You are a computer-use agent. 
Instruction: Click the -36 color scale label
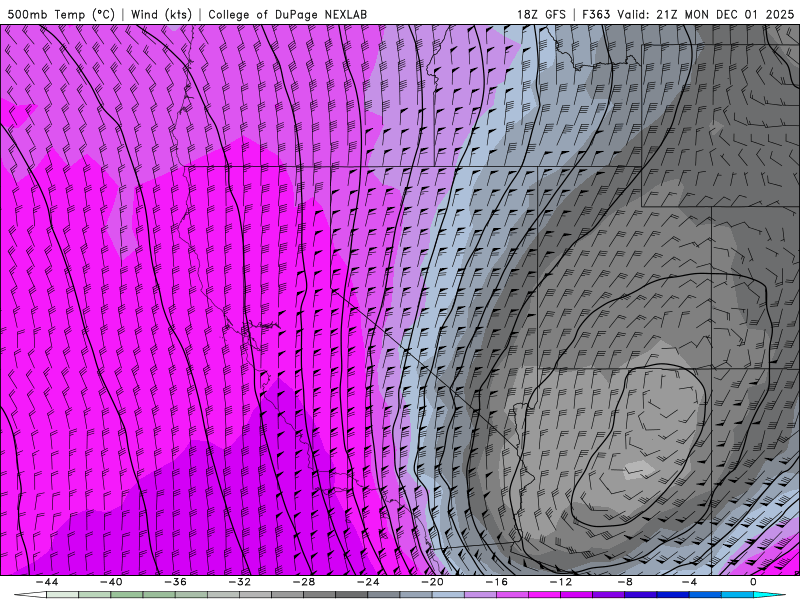(x=175, y=582)
